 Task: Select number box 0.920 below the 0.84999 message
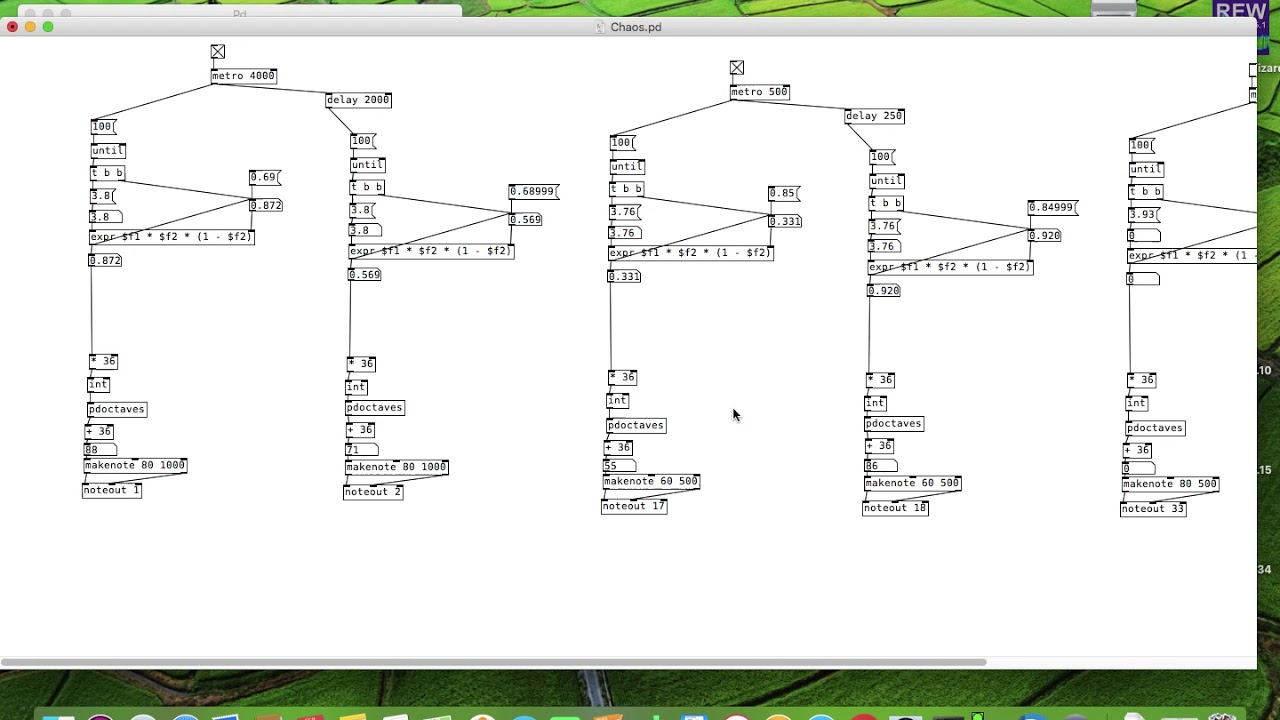click(x=1044, y=236)
